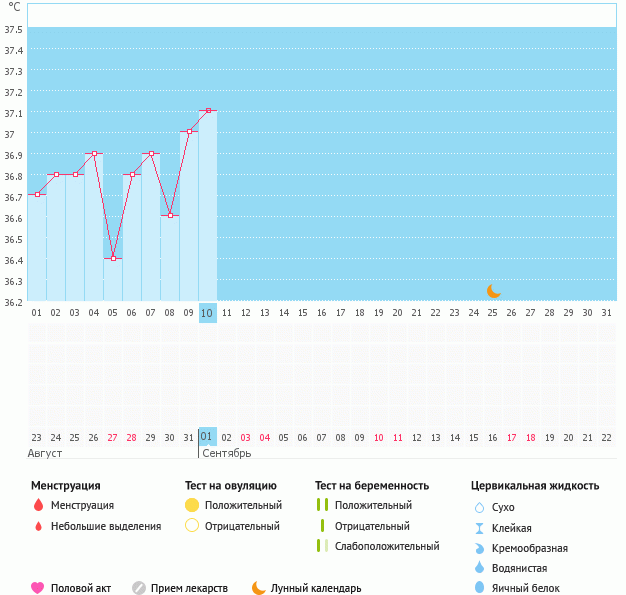Click the moon icon on chart day 25
The height and width of the screenshot is (595, 626).
pos(493,290)
